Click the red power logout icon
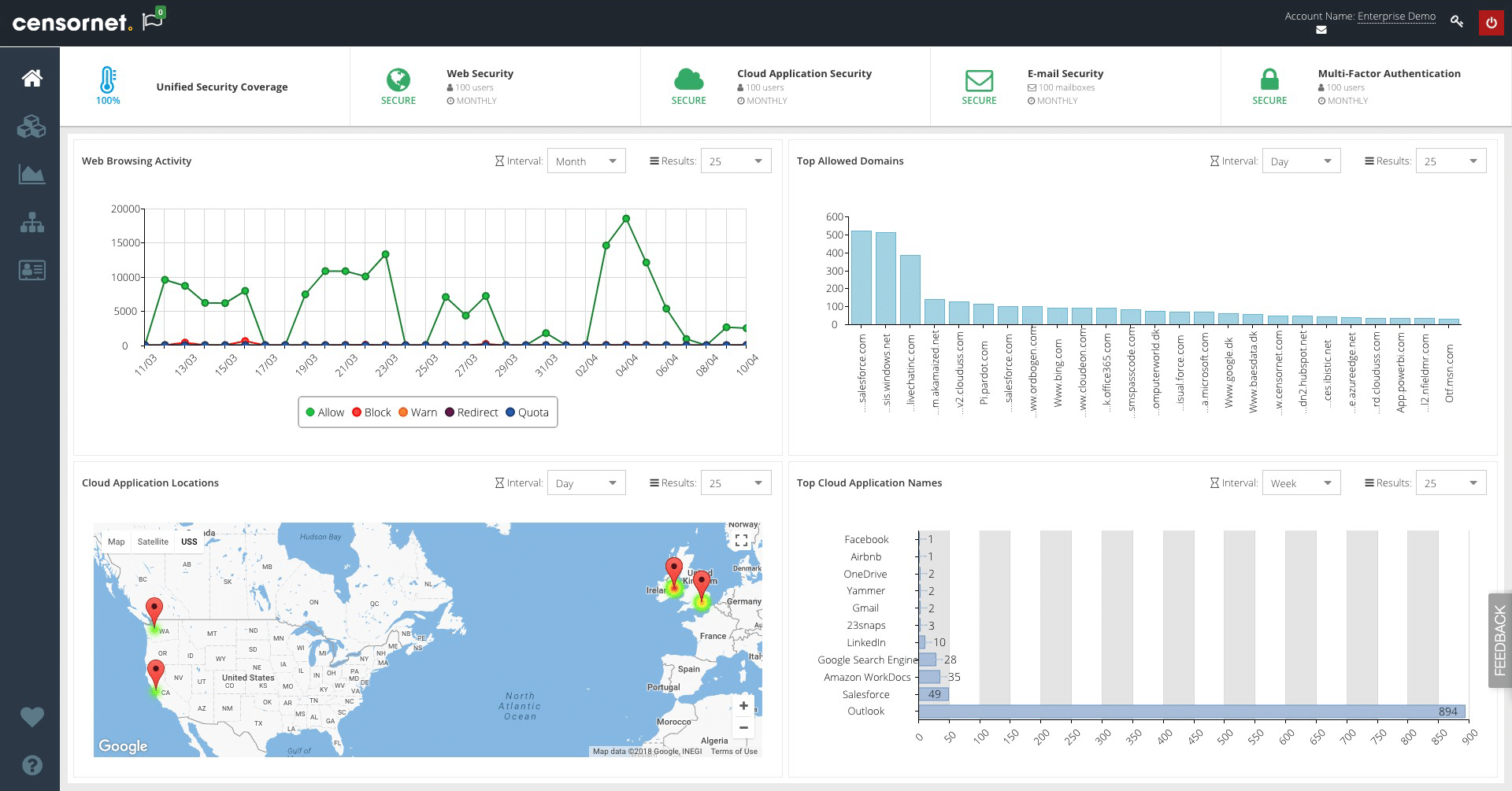 (x=1491, y=23)
